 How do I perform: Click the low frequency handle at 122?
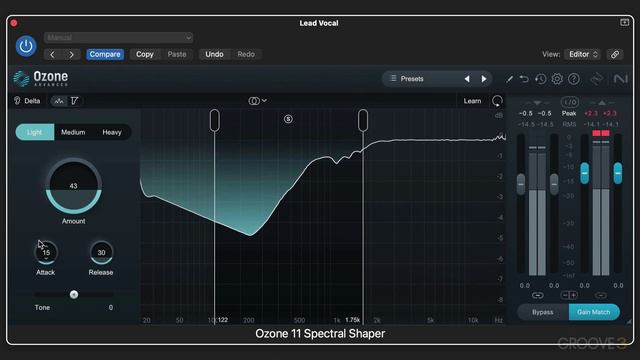[x=215, y=120]
